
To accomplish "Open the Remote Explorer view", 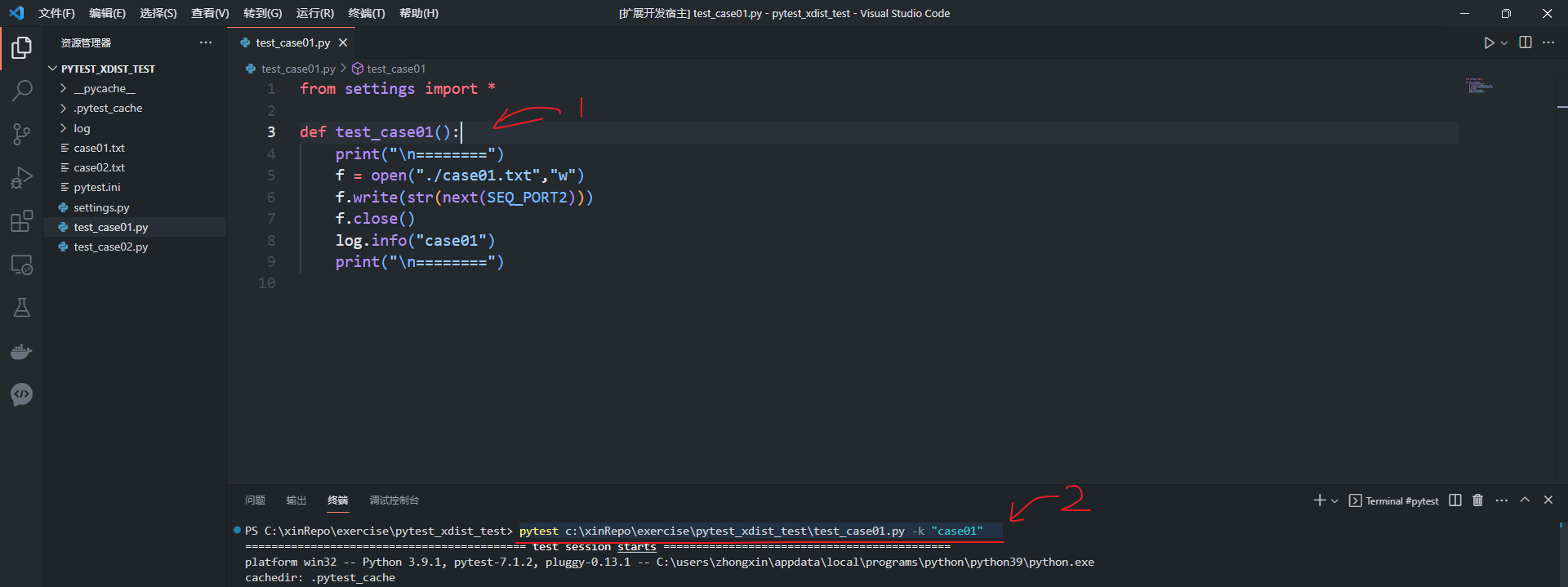I will pyautogui.click(x=22, y=265).
